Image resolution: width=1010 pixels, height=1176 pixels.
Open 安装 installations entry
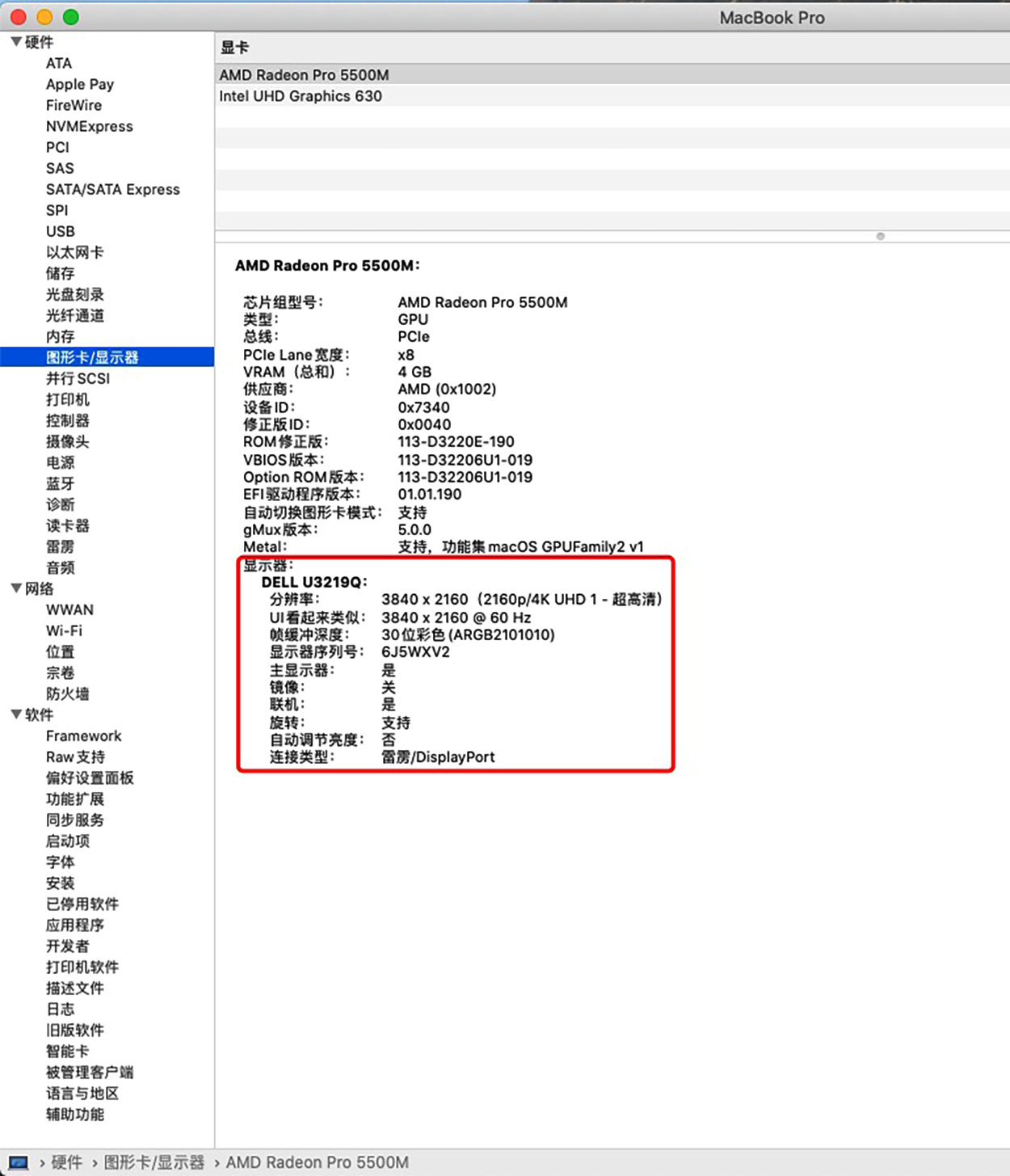tap(61, 883)
